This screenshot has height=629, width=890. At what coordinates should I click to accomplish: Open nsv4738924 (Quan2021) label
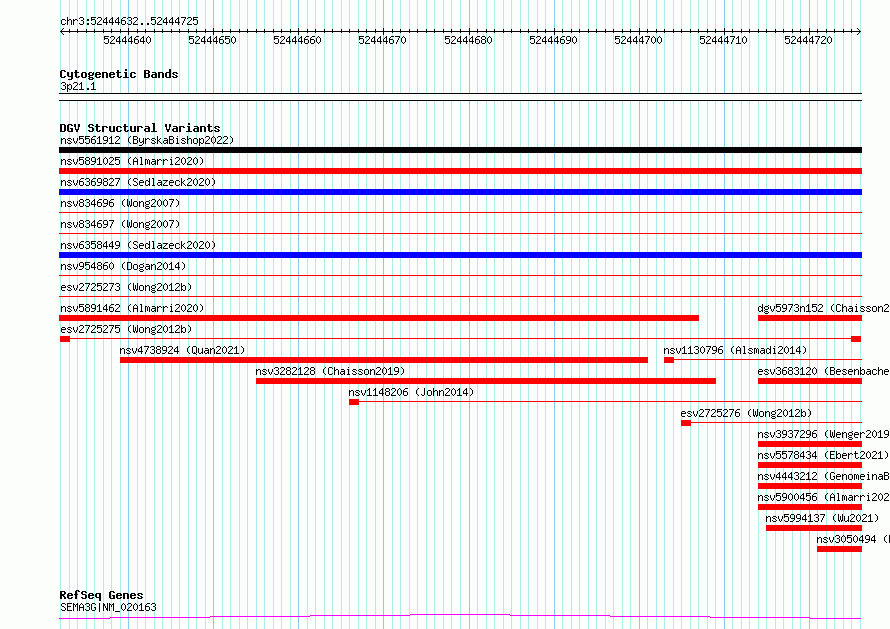(x=182, y=350)
